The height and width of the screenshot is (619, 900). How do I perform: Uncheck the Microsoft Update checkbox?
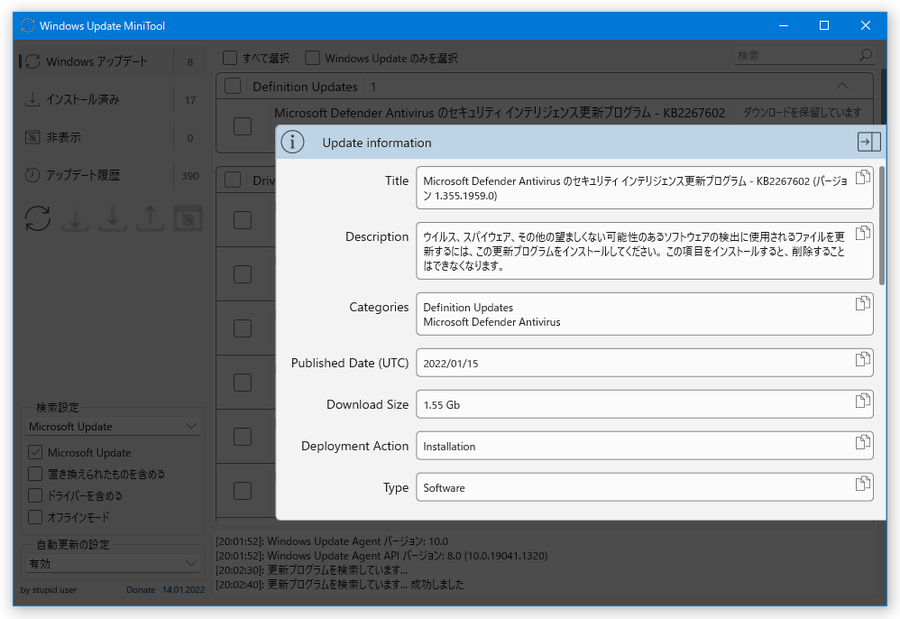click(x=35, y=452)
